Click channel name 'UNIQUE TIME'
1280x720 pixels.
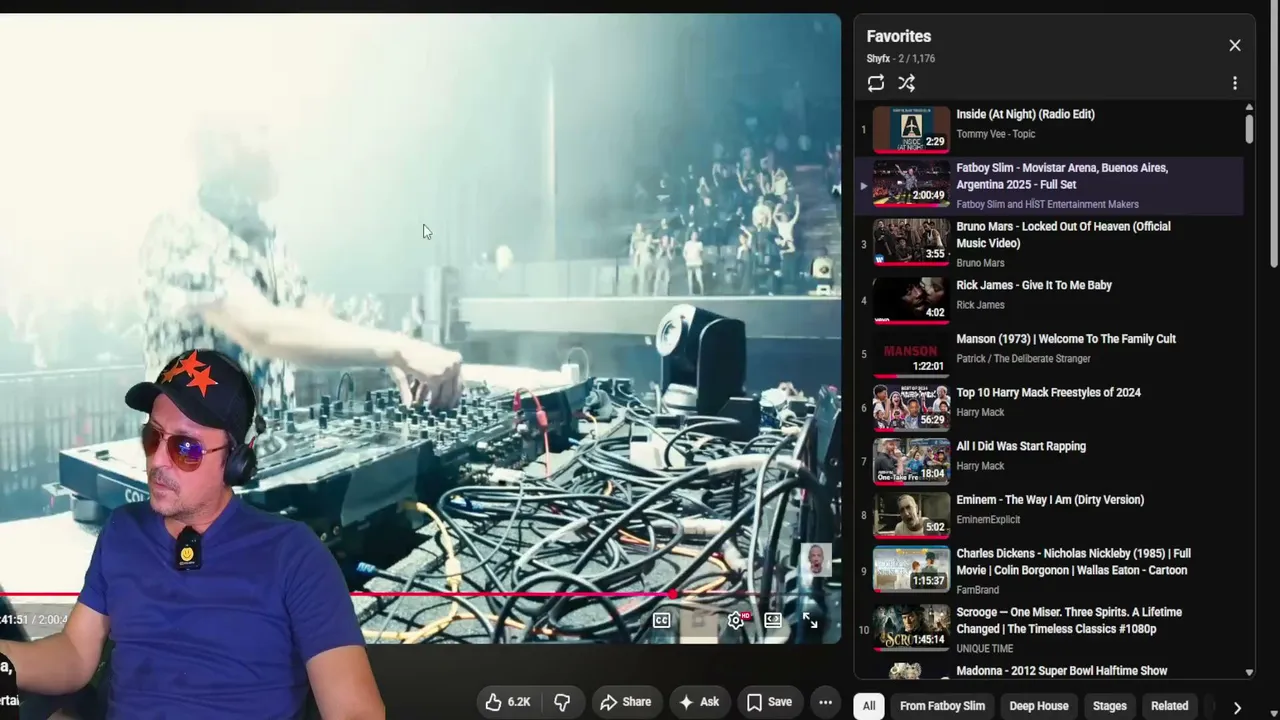pyautogui.click(x=985, y=649)
